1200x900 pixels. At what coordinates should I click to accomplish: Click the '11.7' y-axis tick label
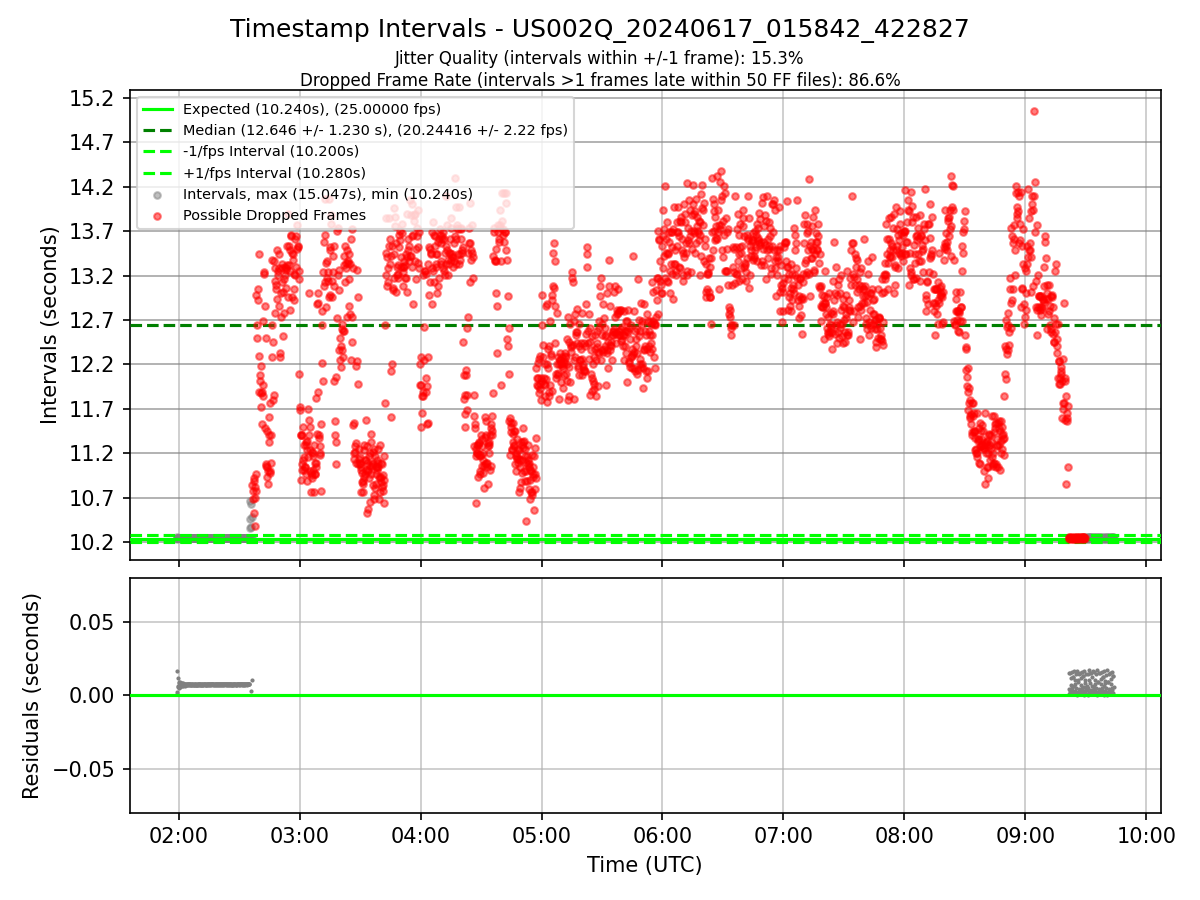point(92,409)
